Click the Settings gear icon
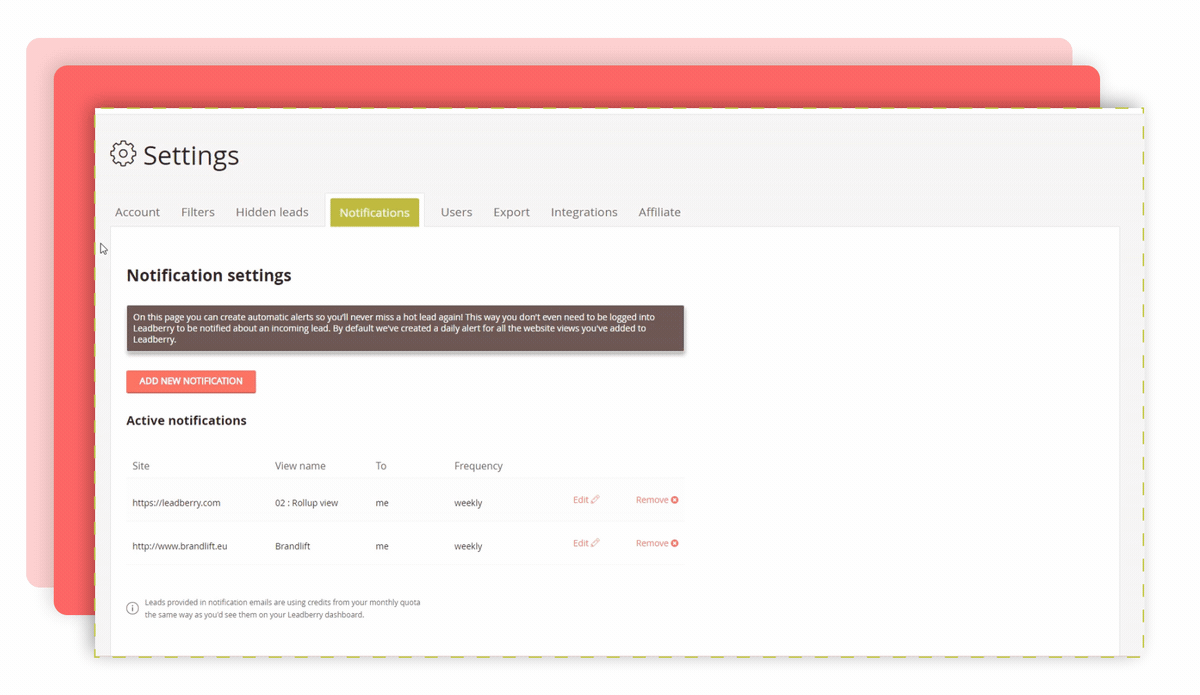The height and width of the screenshot is (695, 1200). (123, 153)
